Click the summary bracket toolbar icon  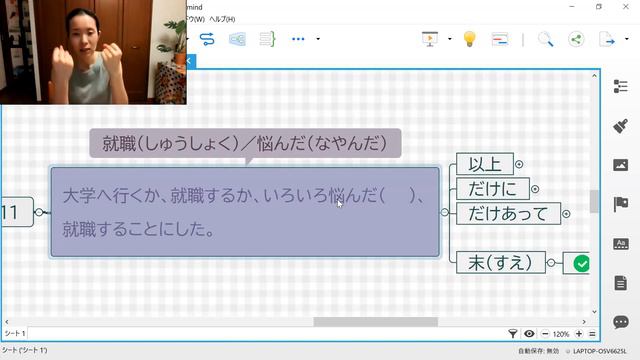[267, 39]
